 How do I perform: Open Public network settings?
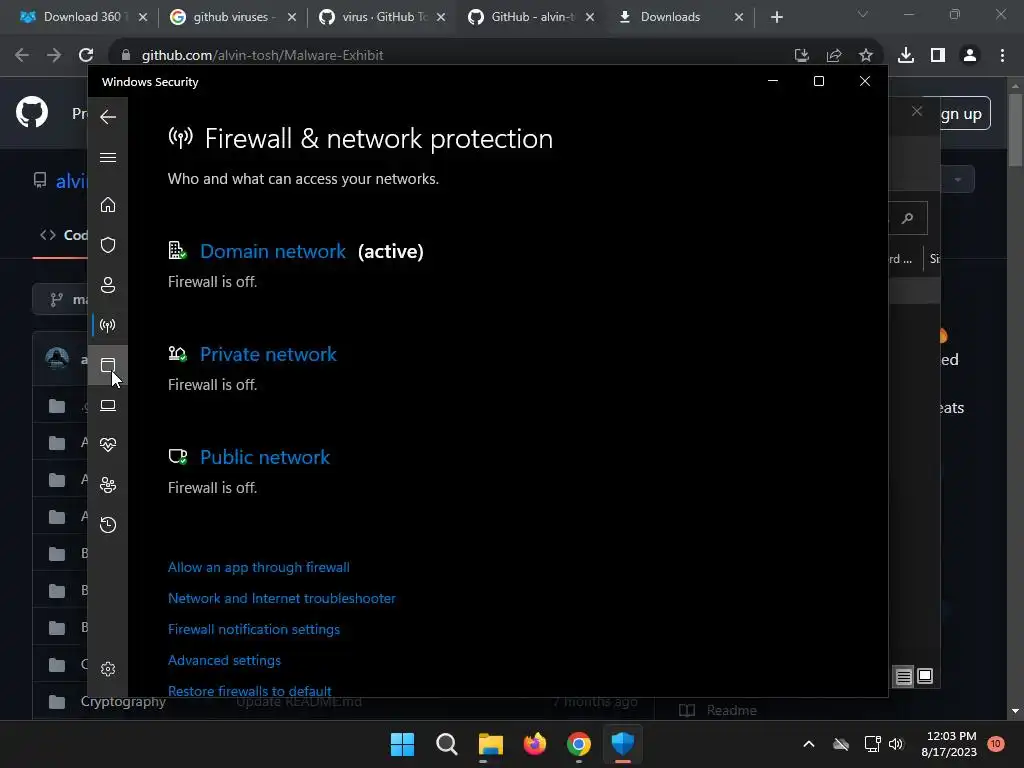(x=264, y=457)
